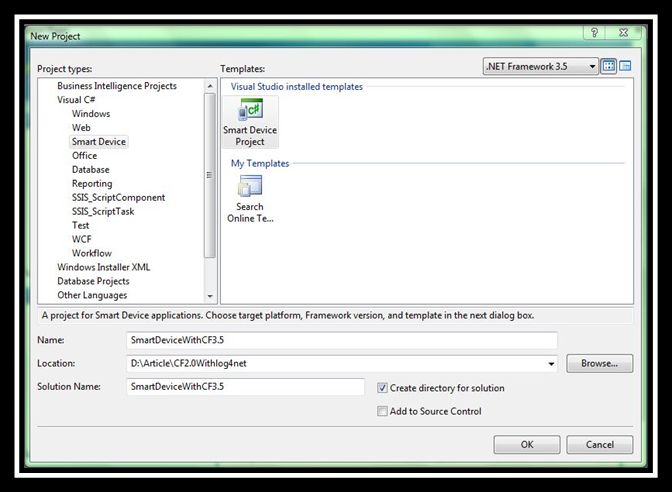Screen dimensions: 672x492
Task: Click the dialog Help question mark button
Action: tap(594, 33)
